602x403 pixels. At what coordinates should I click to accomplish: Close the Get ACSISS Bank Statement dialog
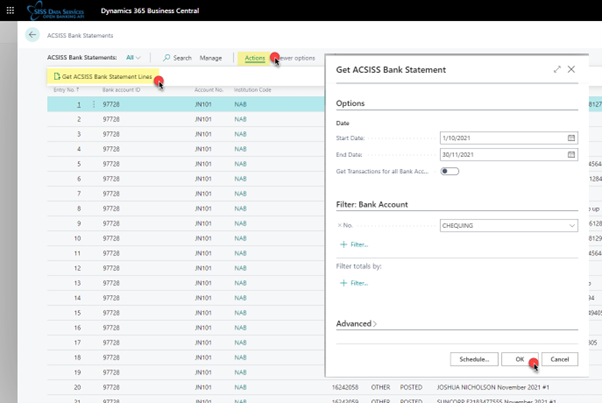click(x=571, y=69)
